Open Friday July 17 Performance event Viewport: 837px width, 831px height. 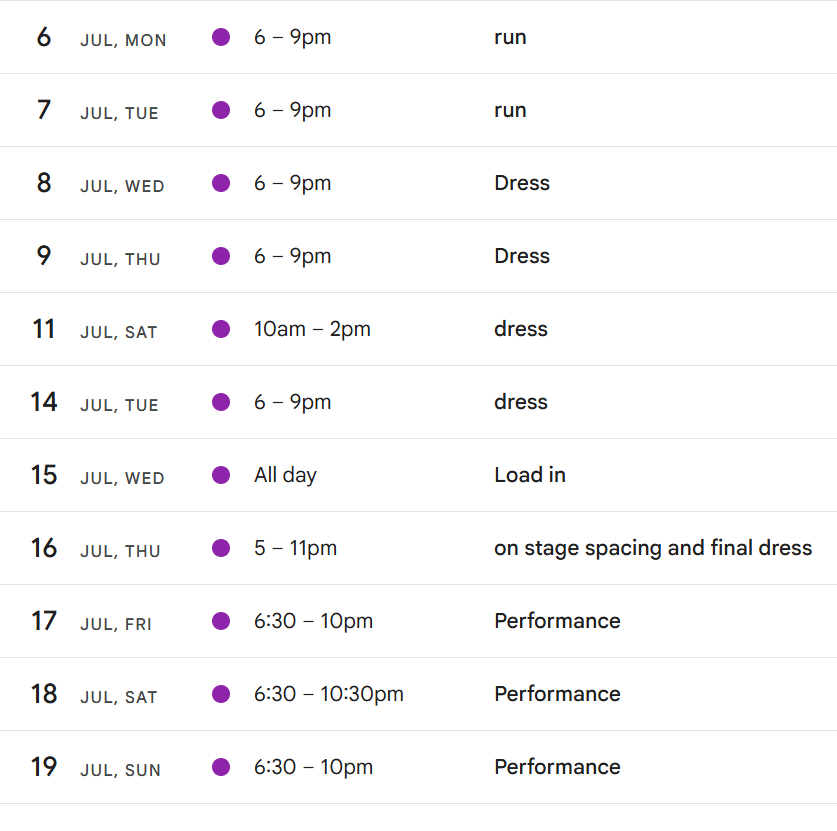[x=557, y=621]
